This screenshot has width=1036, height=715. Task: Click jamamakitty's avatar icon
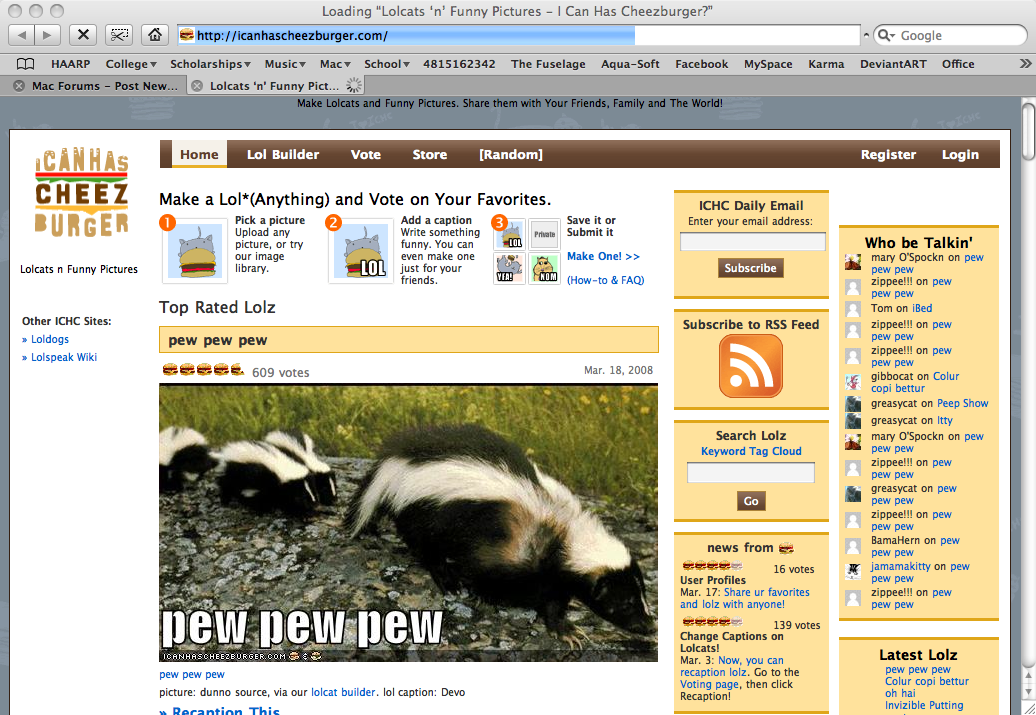pyautogui.click(x=853, y=572)
